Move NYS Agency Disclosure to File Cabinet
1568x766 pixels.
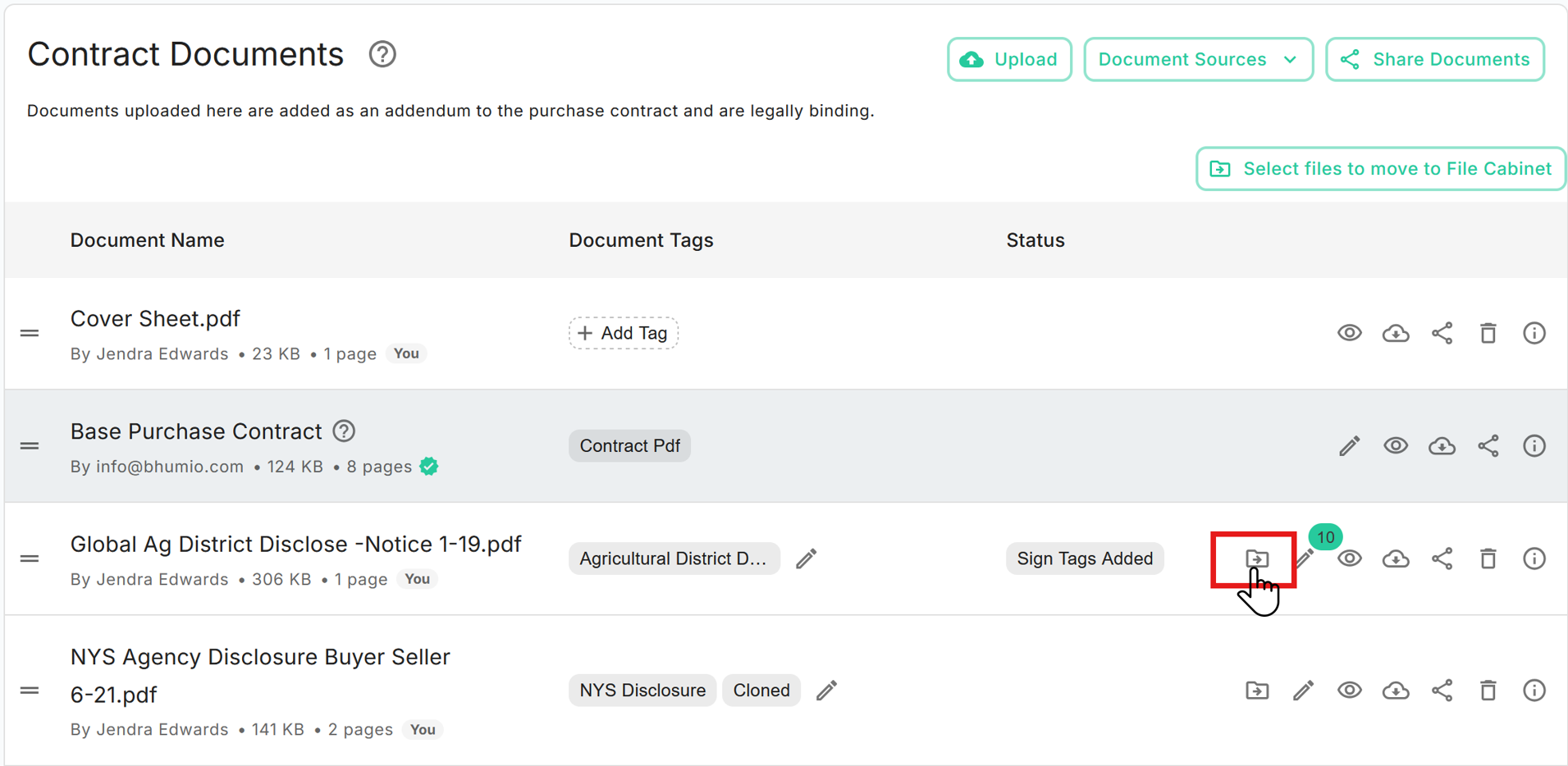pyautogui.click(x=1257, y=691)
